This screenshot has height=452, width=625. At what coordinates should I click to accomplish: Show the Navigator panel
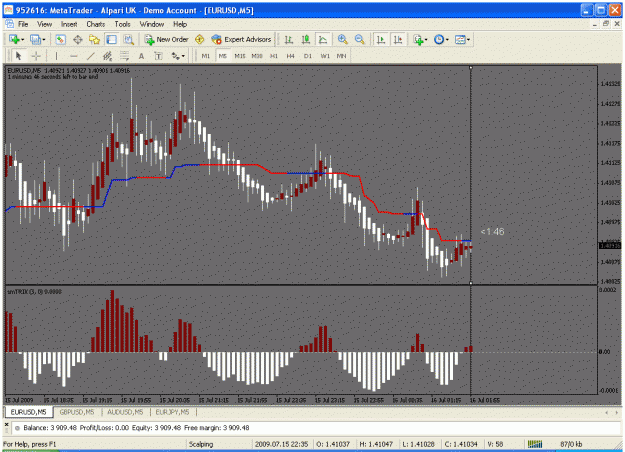pos(94,39)
